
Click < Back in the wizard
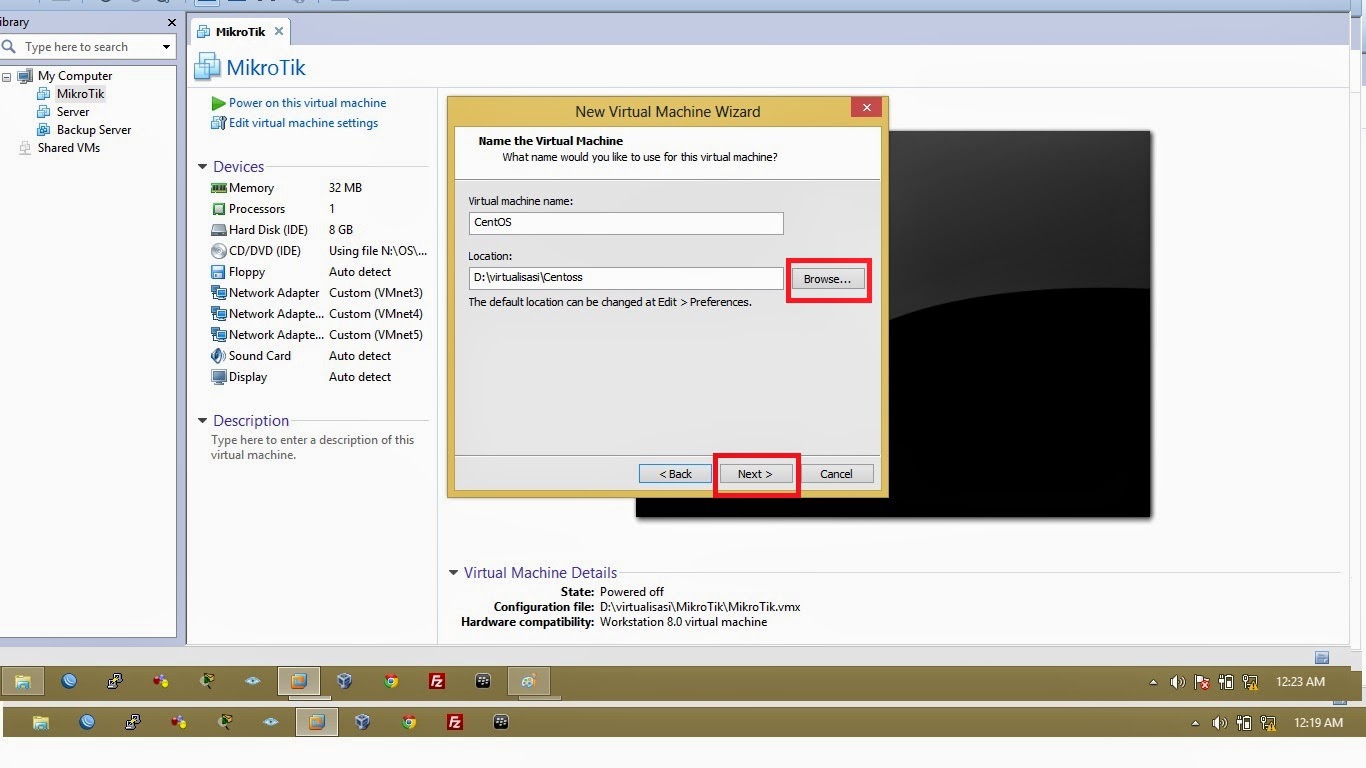(x=676, y=474)
